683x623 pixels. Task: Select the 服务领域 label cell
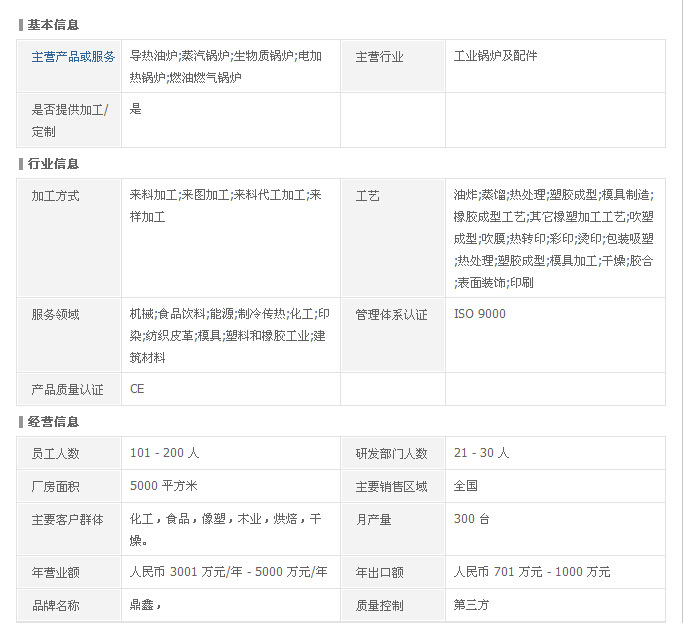click(x=55, y=315)
